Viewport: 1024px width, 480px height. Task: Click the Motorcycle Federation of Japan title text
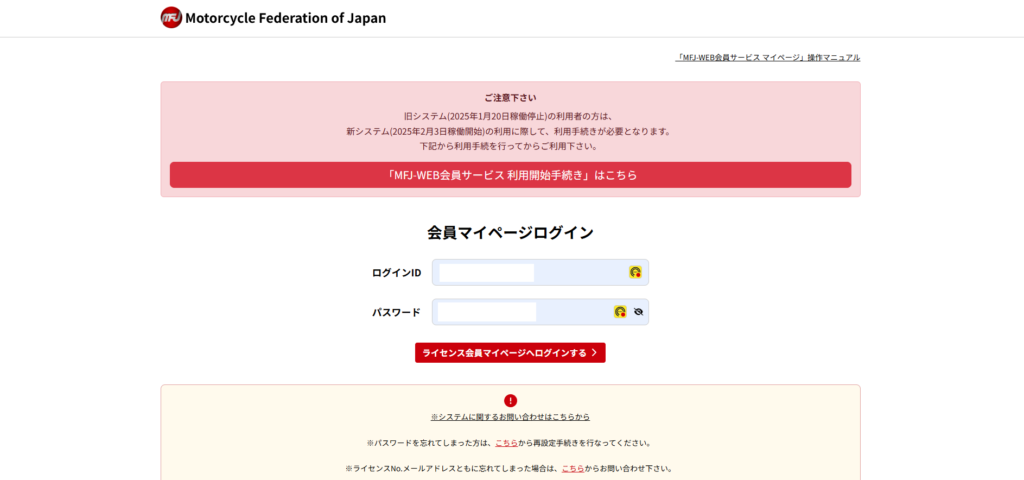click(285, 18)
